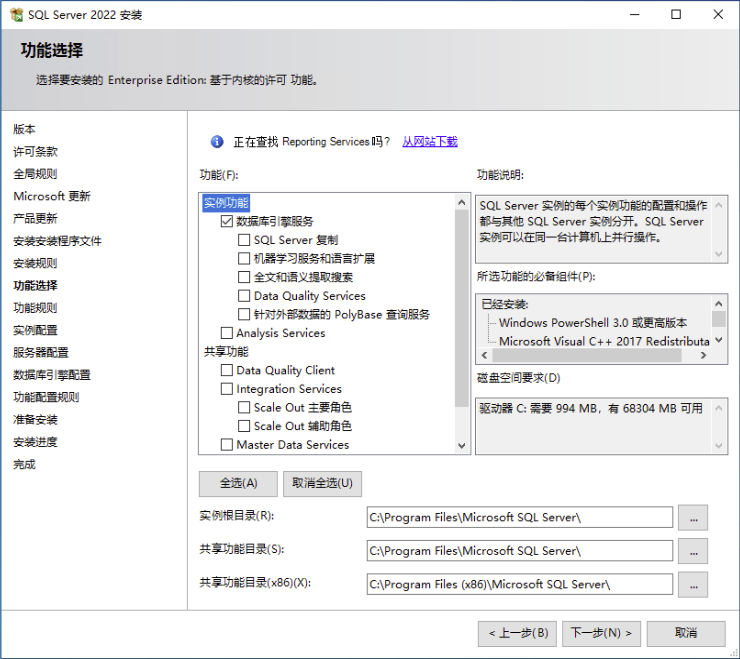Enable Data Quality Services checkbox
Image resolution: width=740 pixels, height=659 pixels.
tap(244, 296)
